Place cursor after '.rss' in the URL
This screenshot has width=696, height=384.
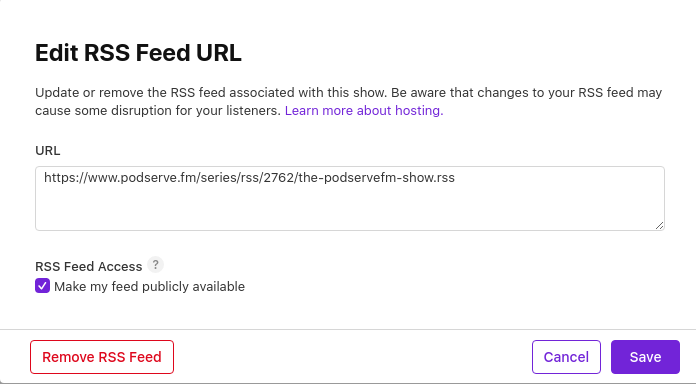click(455, 178)
